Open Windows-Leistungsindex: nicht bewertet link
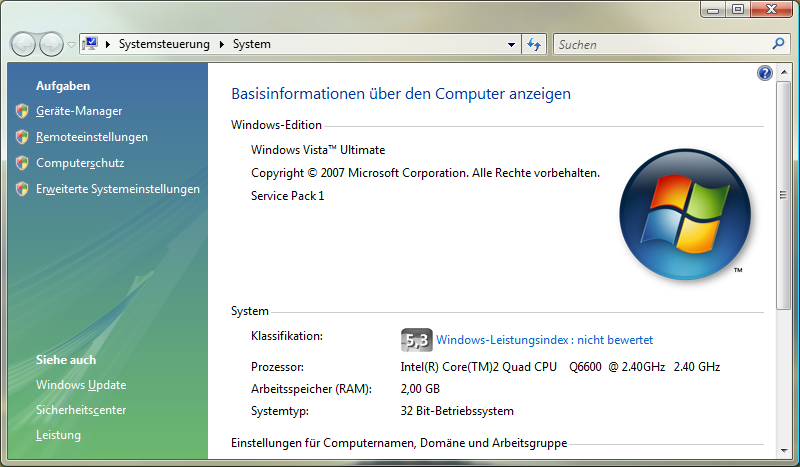The height and width of the screenshot is (467, 800). (544, 340)
